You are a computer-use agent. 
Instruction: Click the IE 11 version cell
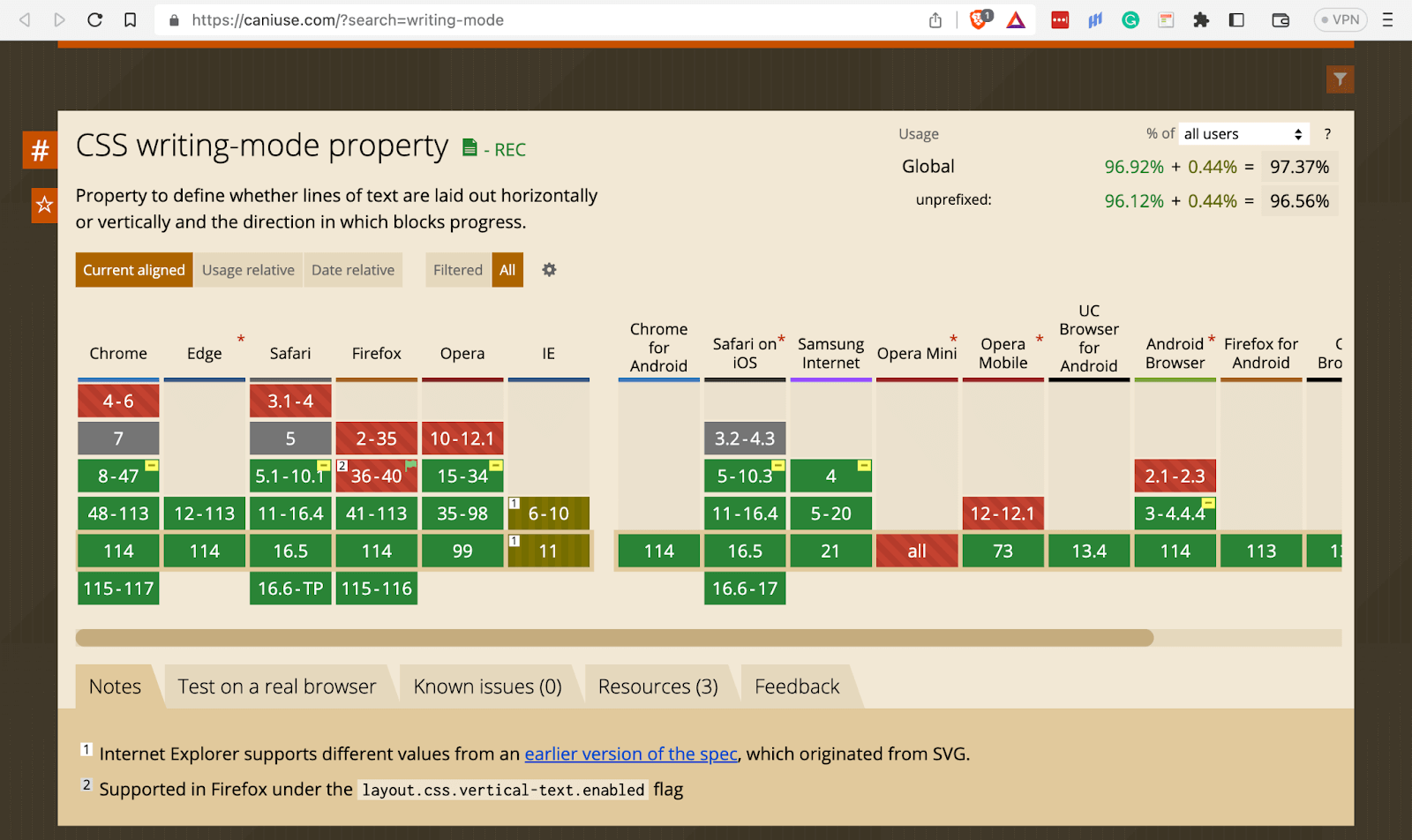[x=549, y=551]
